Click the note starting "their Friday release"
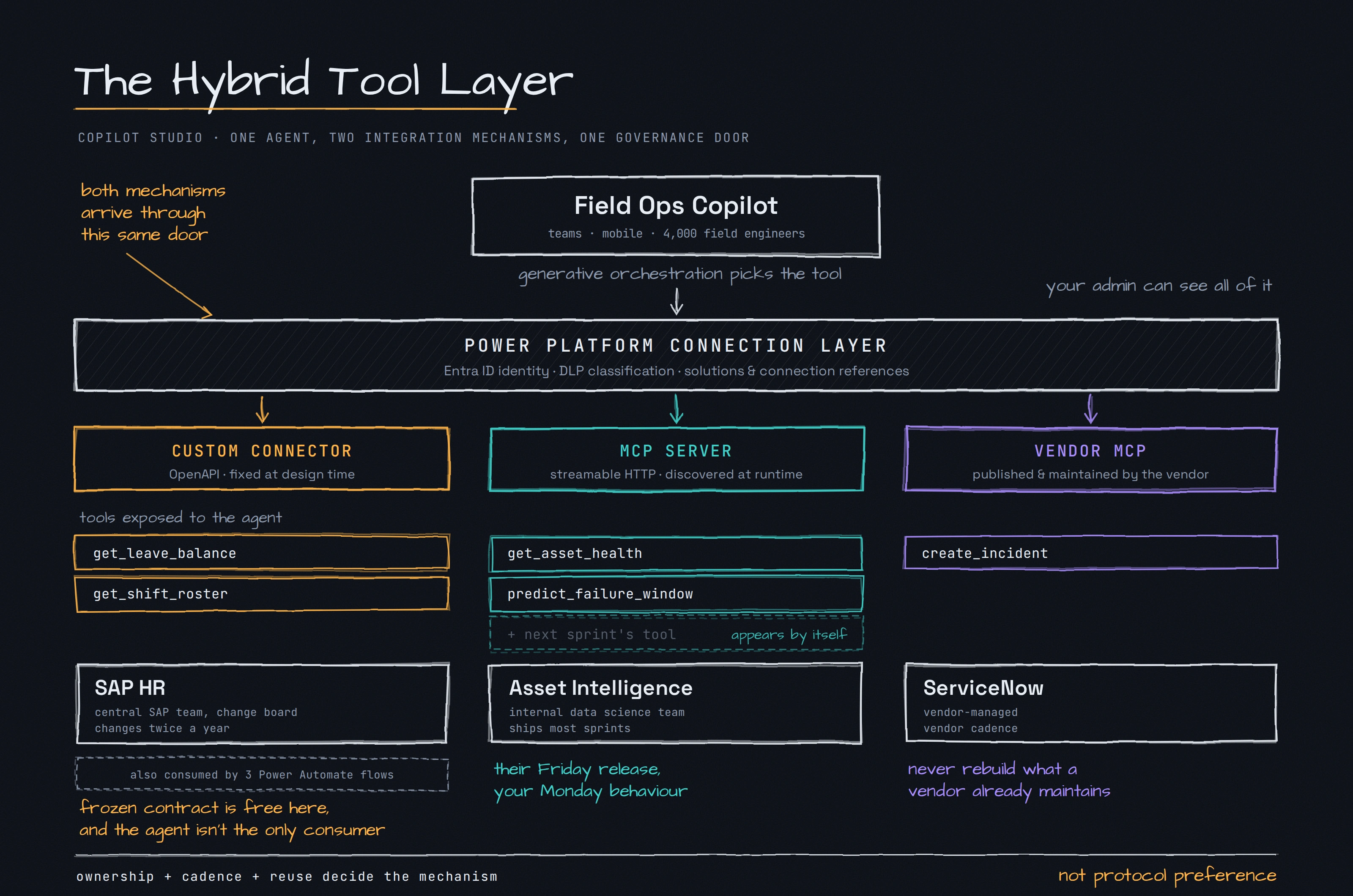The height and width of the screenshot is (896, 1353). 591,780
